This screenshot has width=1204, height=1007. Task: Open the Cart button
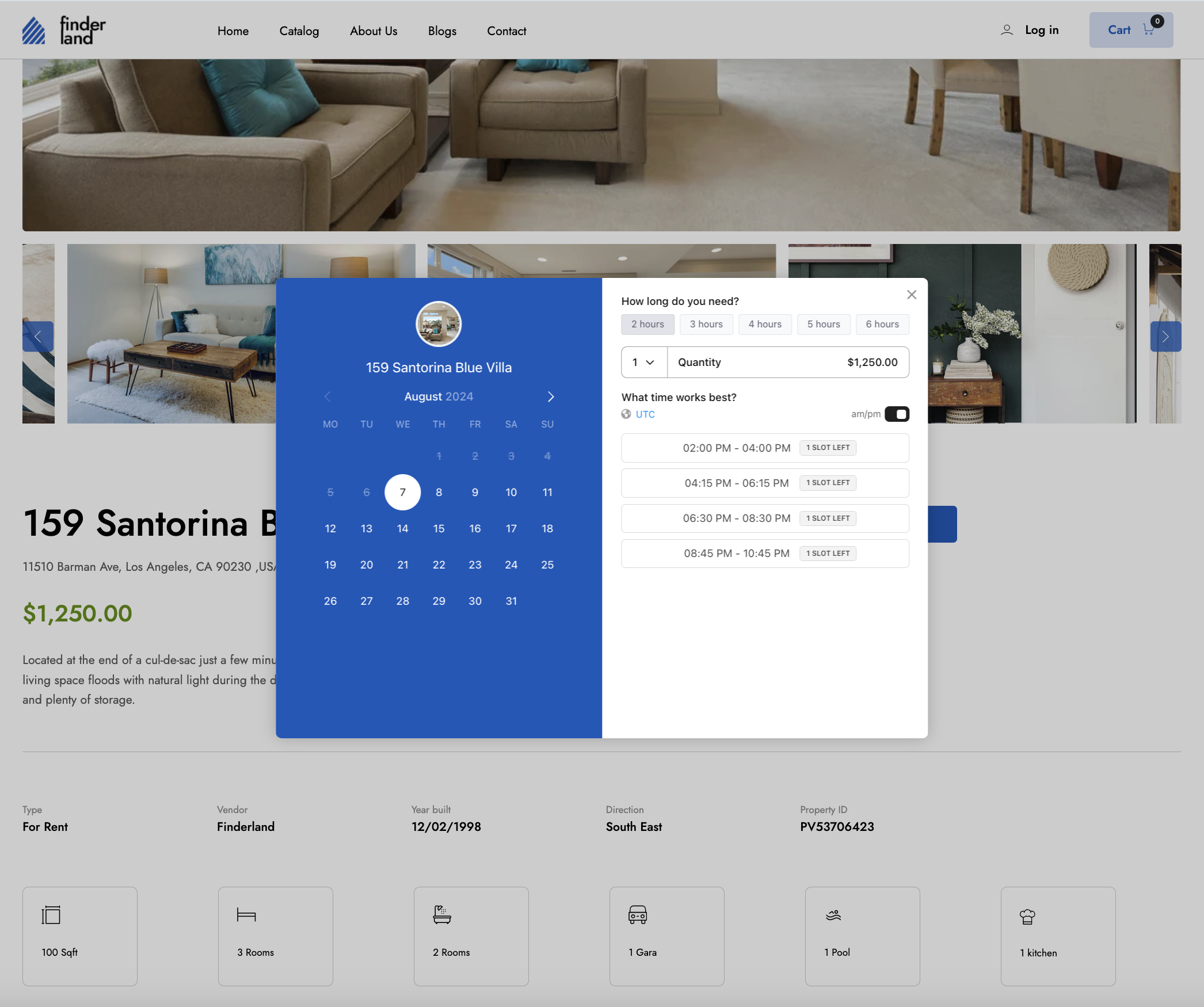(x=1131, y=30)
